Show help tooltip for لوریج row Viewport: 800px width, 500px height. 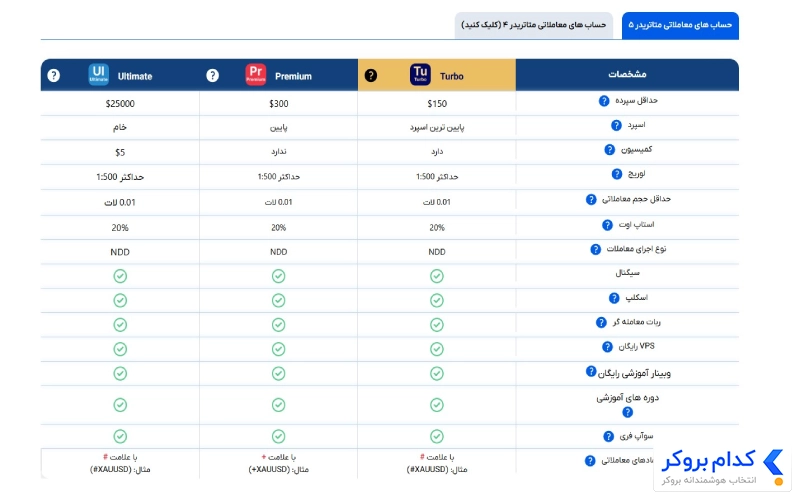pyautogui.click(x=616, y=174)
